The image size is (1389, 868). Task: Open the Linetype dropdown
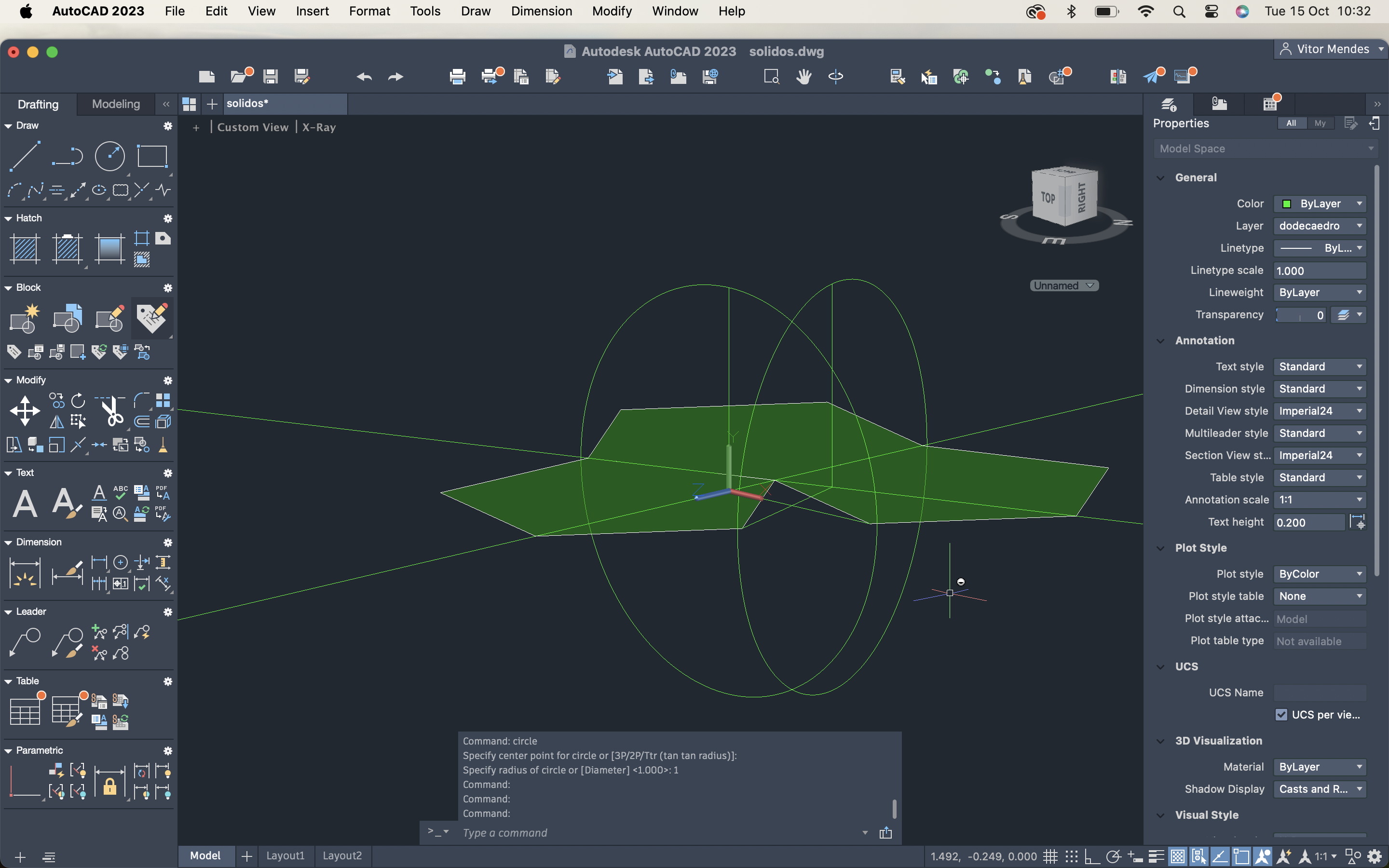tap(1320, 248)
